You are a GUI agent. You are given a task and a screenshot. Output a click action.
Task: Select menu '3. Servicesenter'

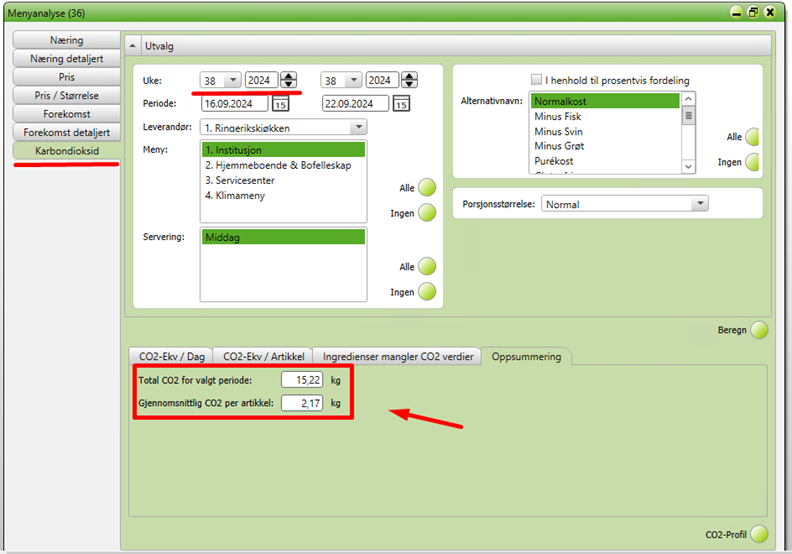coord(283,180)
